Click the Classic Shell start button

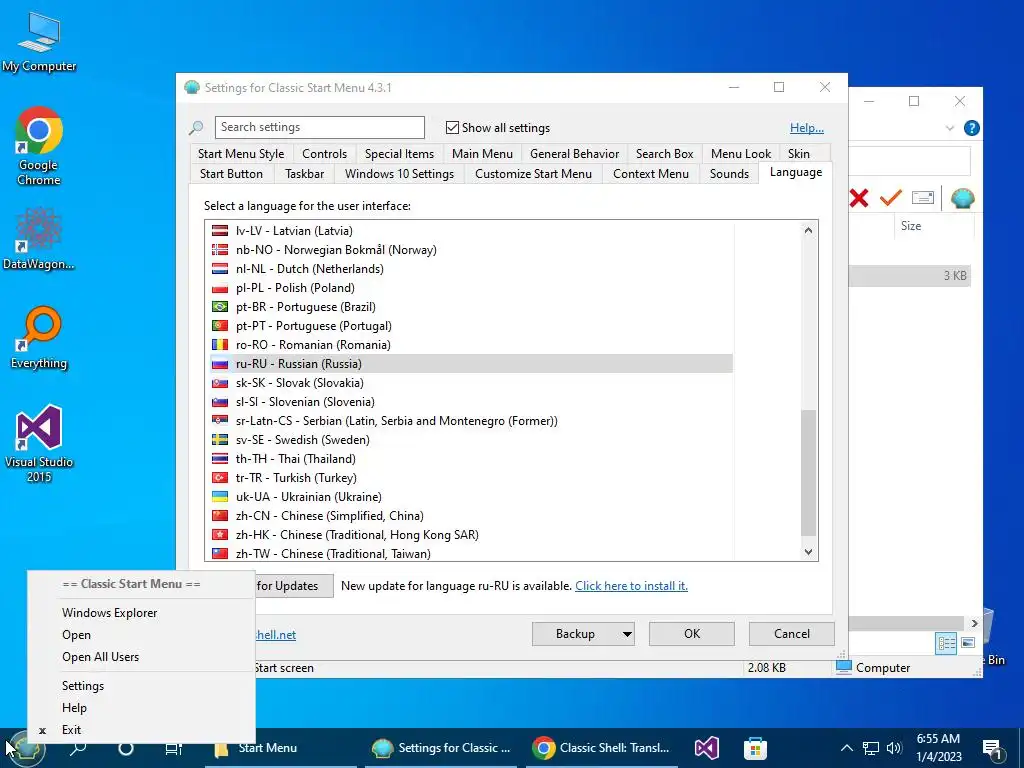pyautogui.click(x=26, y=748)
